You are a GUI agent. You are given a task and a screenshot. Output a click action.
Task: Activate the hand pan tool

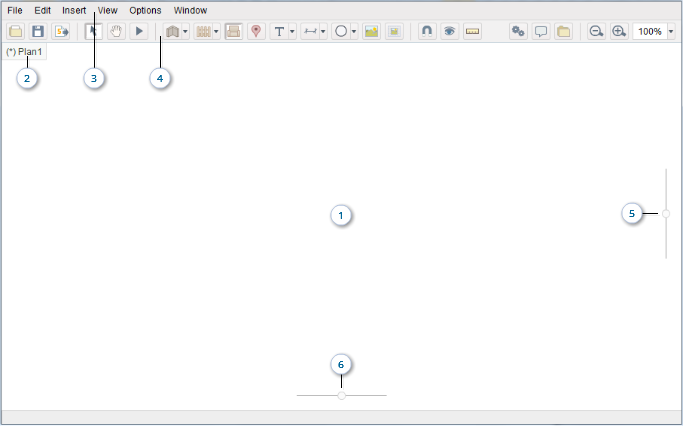pos(116,31)
